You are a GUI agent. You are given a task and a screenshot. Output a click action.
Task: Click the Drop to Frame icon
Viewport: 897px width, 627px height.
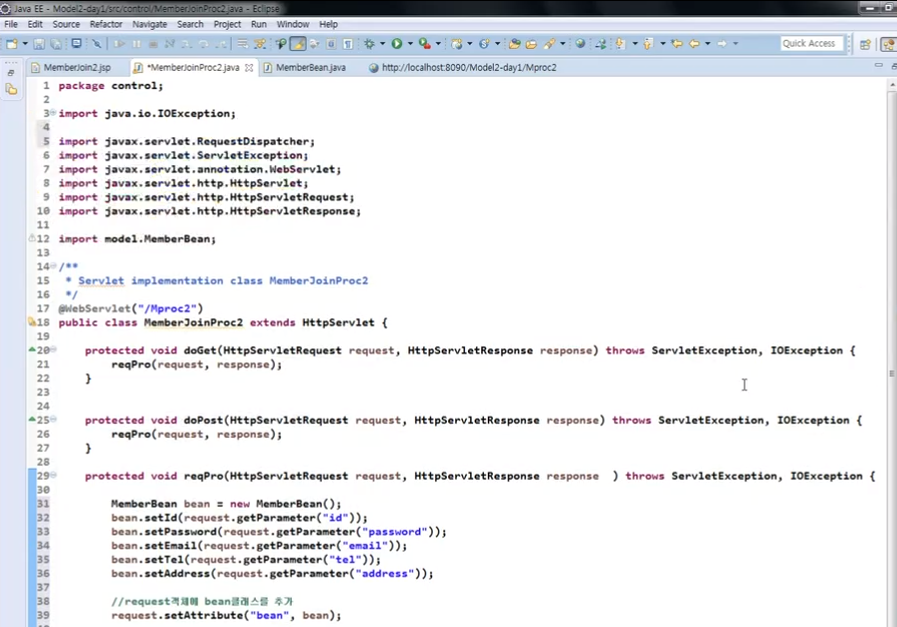tap(243, 43)
